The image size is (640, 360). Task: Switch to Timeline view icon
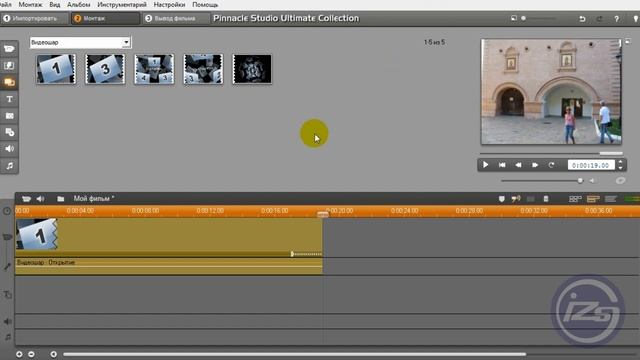tap(593, 199)
